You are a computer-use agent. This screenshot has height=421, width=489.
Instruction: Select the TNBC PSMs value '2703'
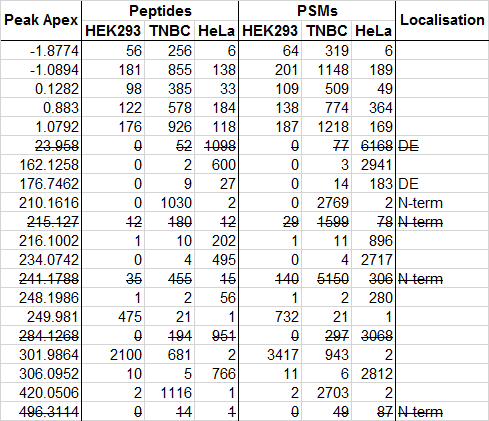click(327, 393)
